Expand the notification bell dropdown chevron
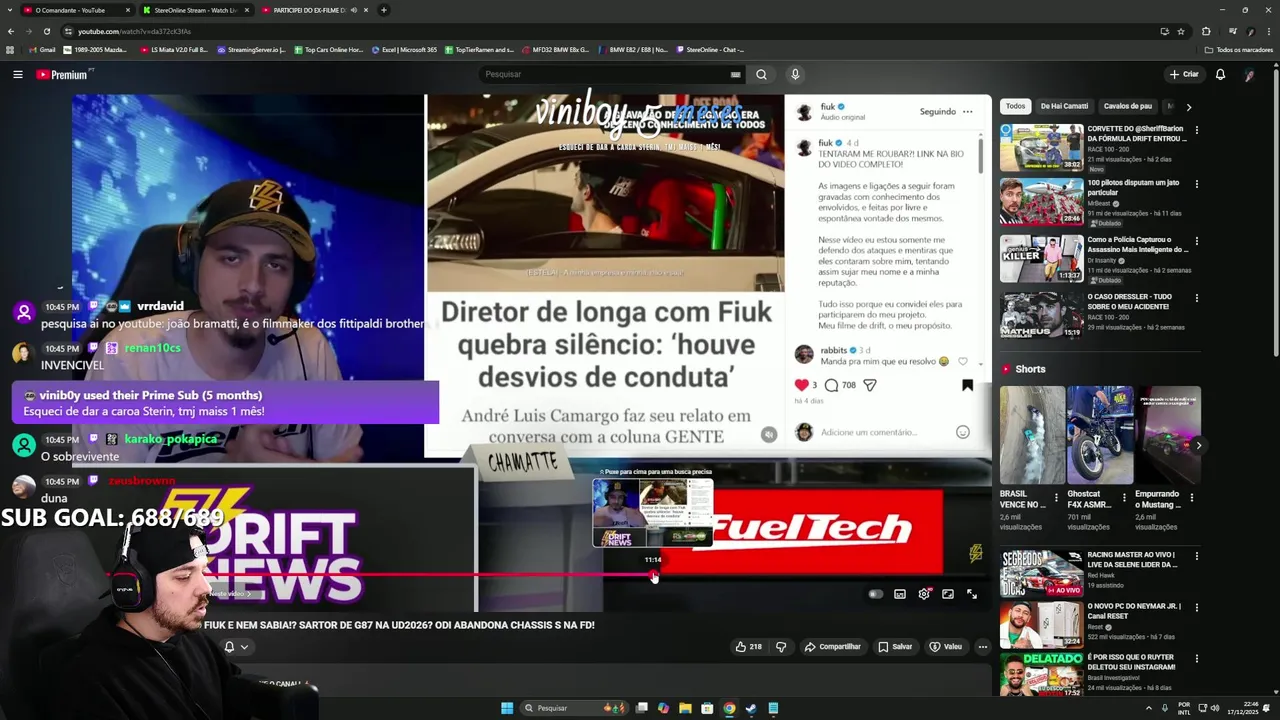The image size is (1280, 720). tap(244, 647)
